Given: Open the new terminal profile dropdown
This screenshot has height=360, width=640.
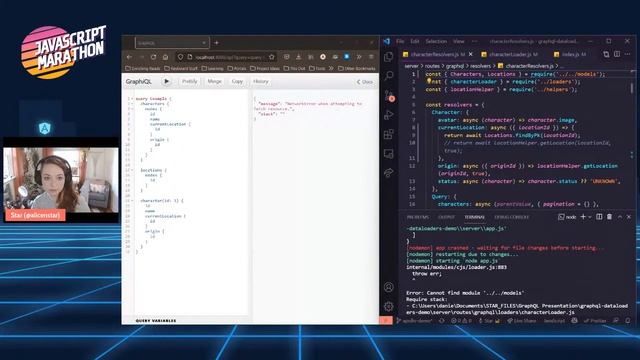Looking at the screenshot, I should 590,217.
